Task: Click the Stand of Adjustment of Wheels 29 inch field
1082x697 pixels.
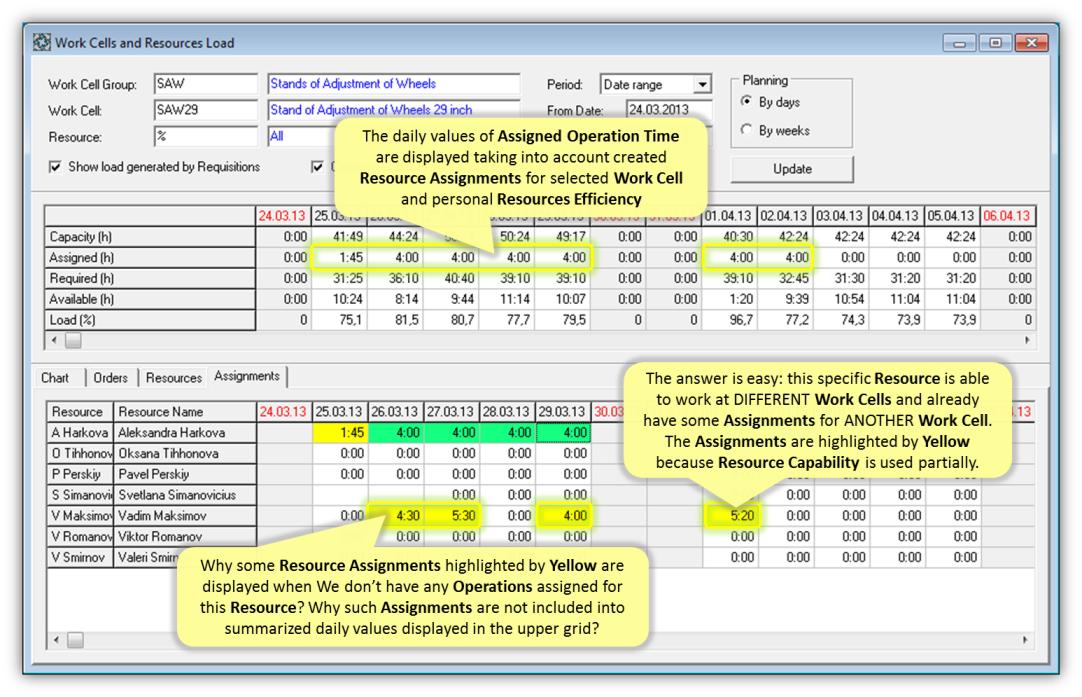Action: [x=393, y=110]
